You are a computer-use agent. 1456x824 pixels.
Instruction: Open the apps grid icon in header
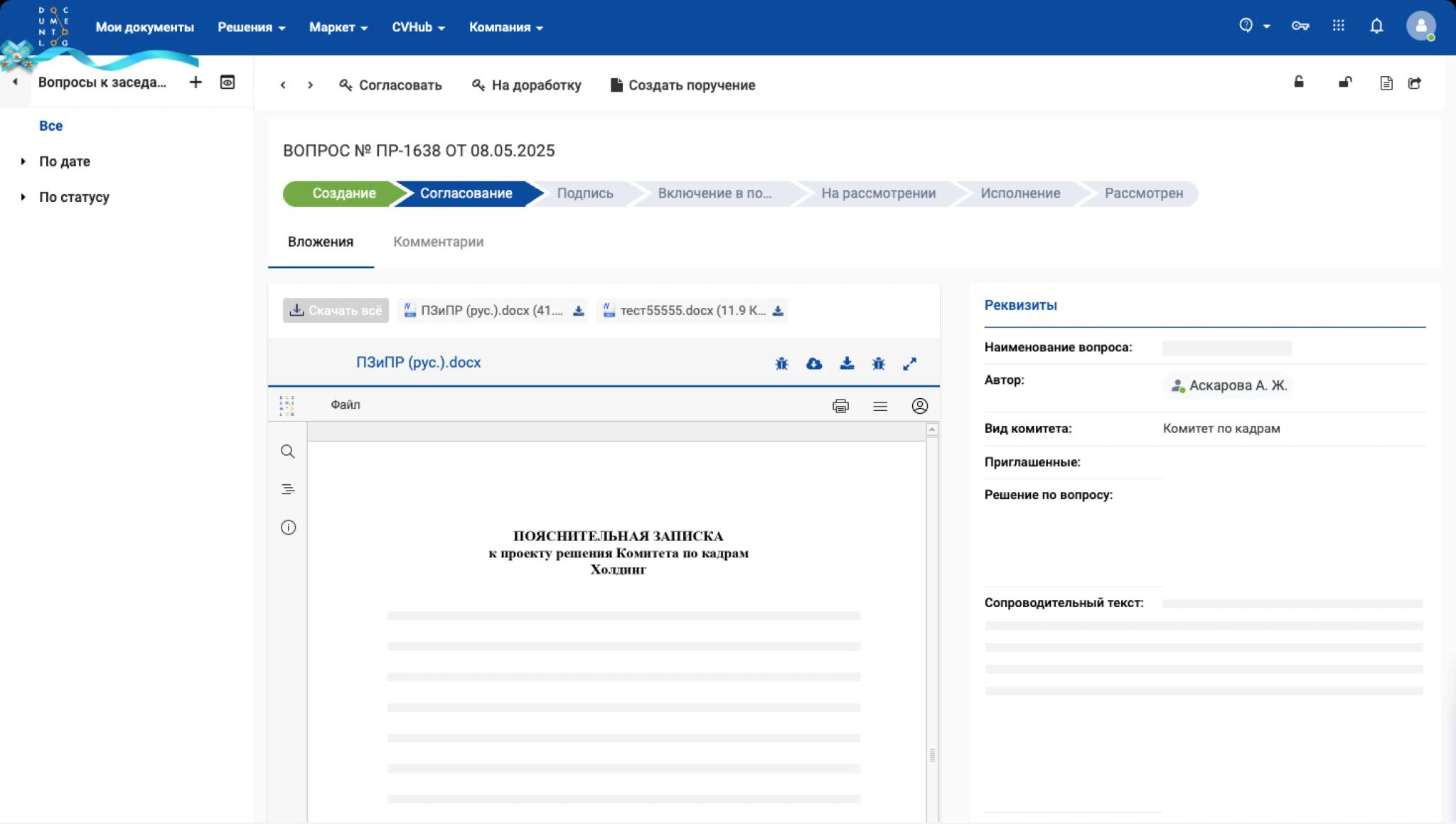point(1338,26)
